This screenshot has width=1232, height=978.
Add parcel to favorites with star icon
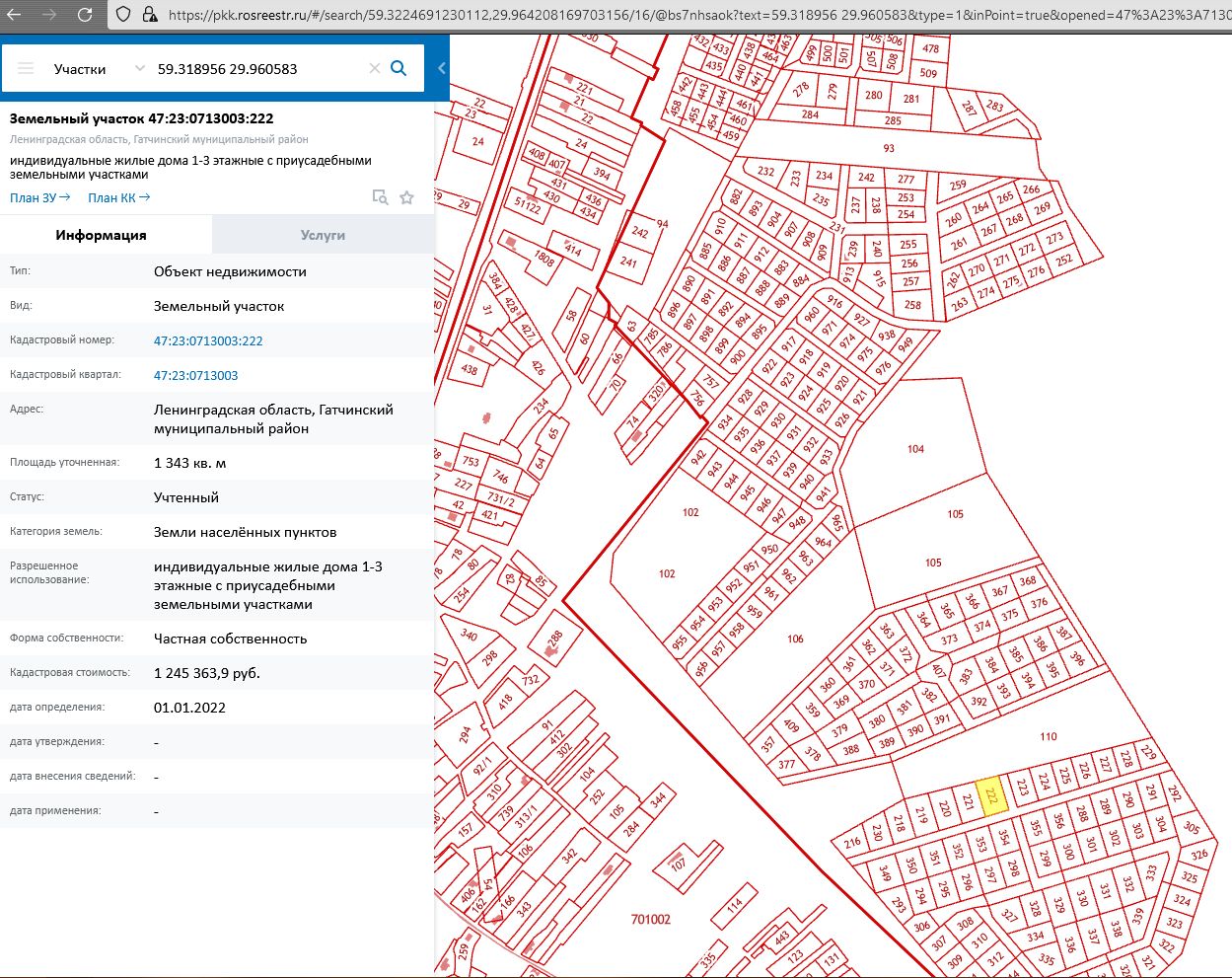[406, 197]
